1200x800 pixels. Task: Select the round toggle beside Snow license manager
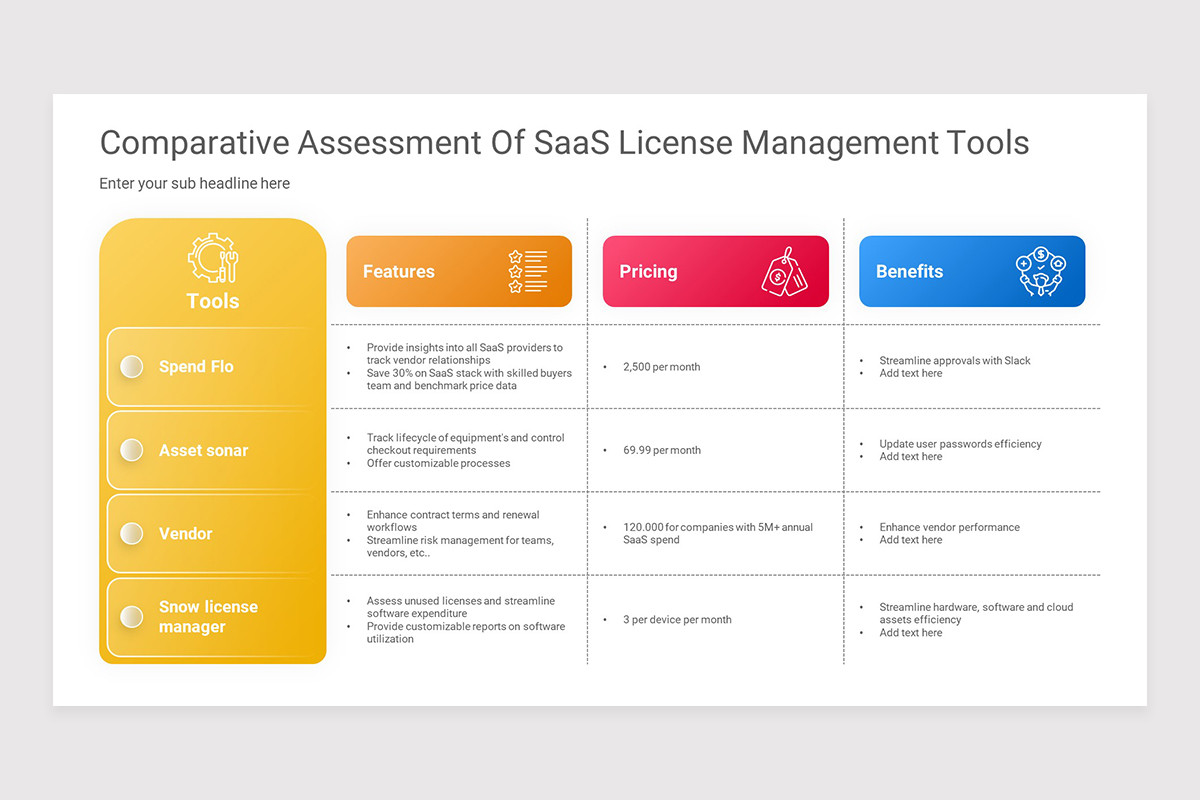coord(131,617)
